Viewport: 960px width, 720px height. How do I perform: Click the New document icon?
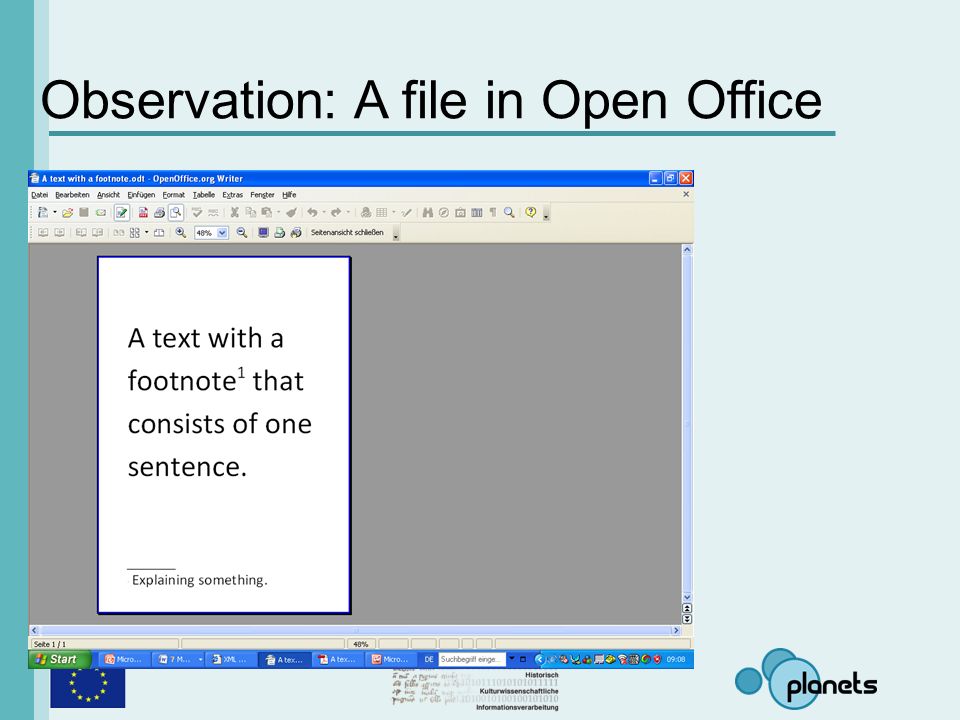(43, 212)
